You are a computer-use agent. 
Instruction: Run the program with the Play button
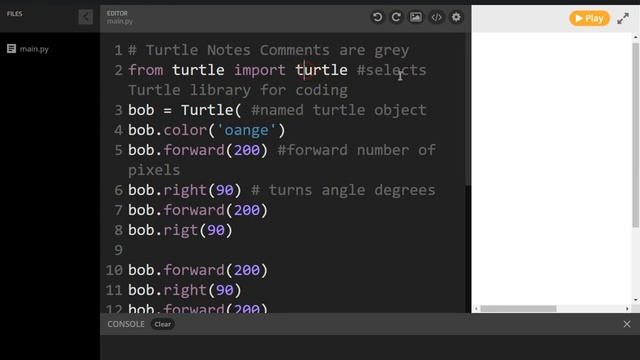[x=589, y=18]
